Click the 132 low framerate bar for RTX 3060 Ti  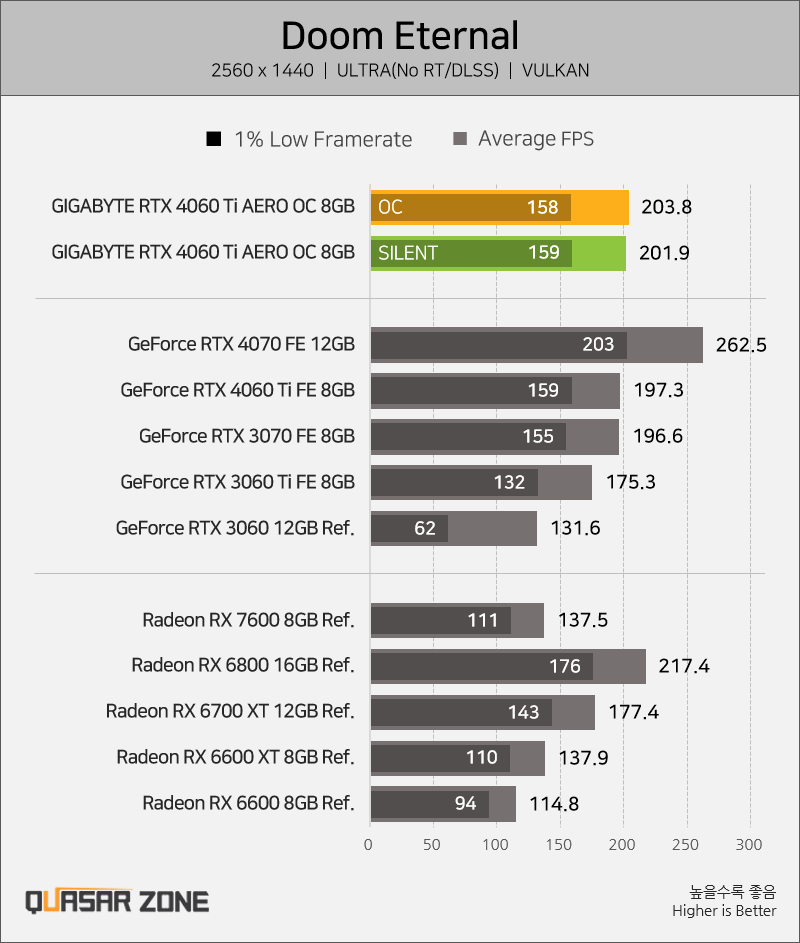[455, 482]
